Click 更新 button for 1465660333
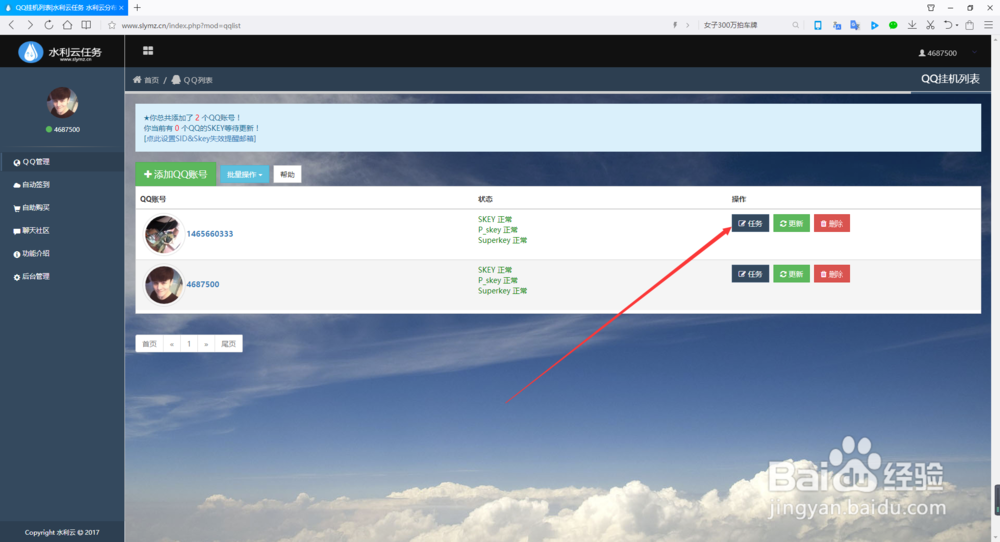The height and width of the screenshot is (542, 1000). tap(791, 223)
